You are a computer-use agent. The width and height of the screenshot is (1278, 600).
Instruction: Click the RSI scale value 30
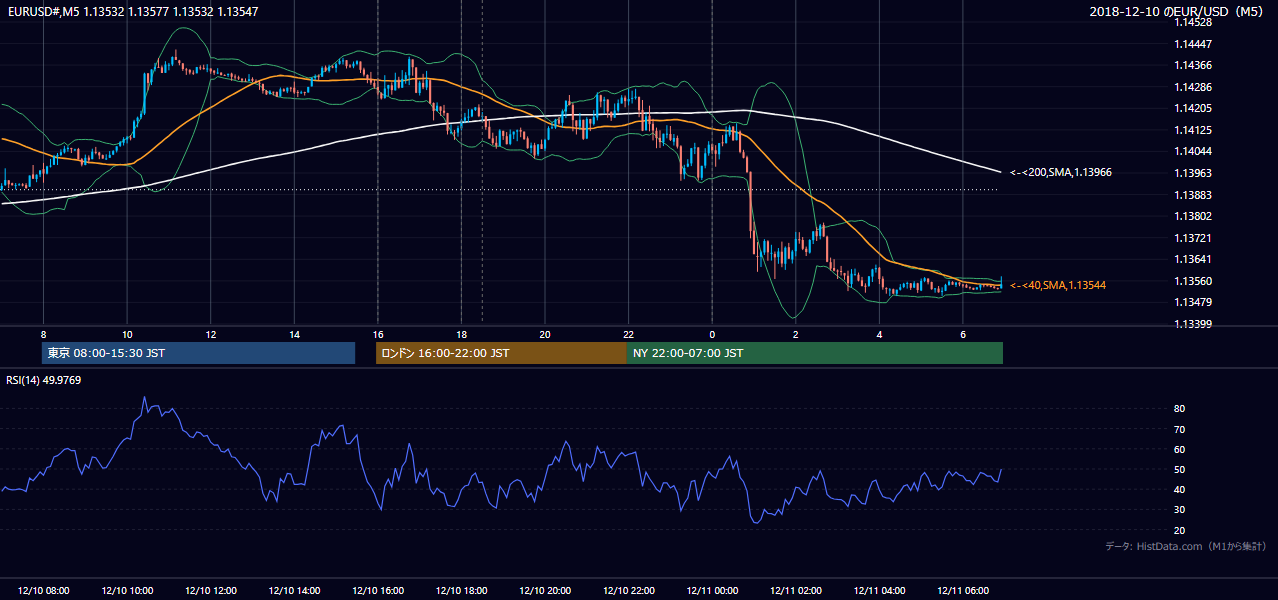pyautogui.click(x=1180, y=509)
